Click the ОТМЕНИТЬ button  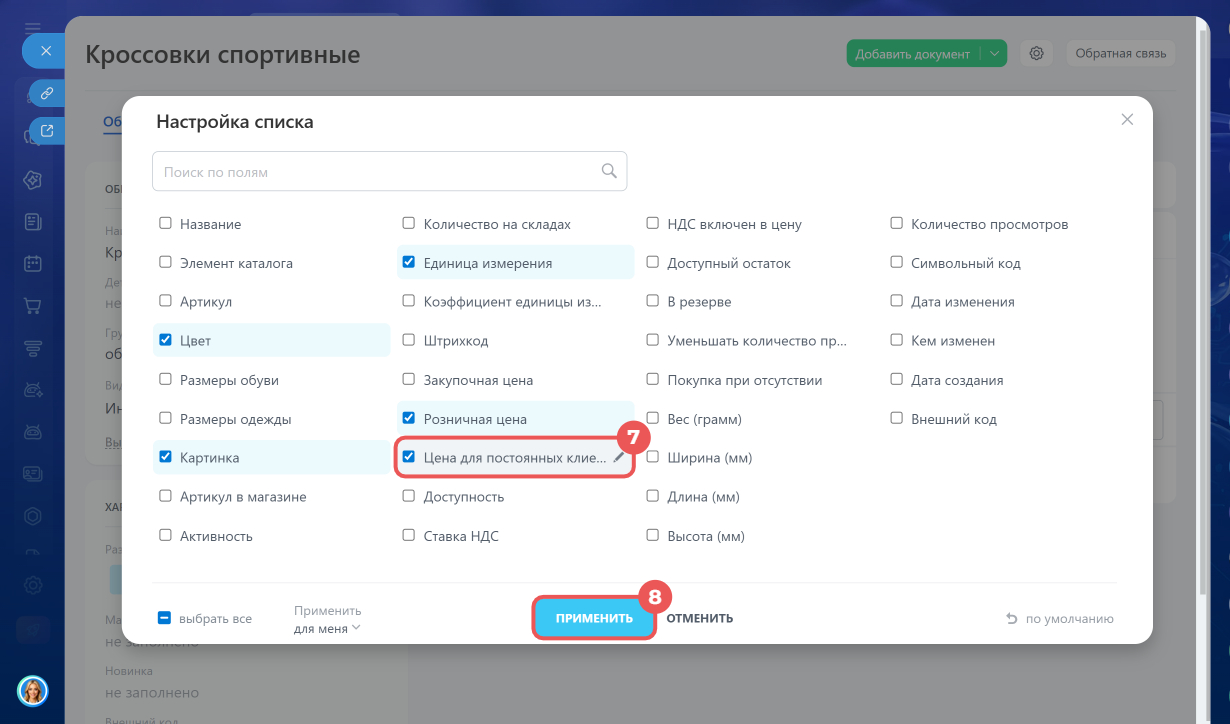point(700,618)
